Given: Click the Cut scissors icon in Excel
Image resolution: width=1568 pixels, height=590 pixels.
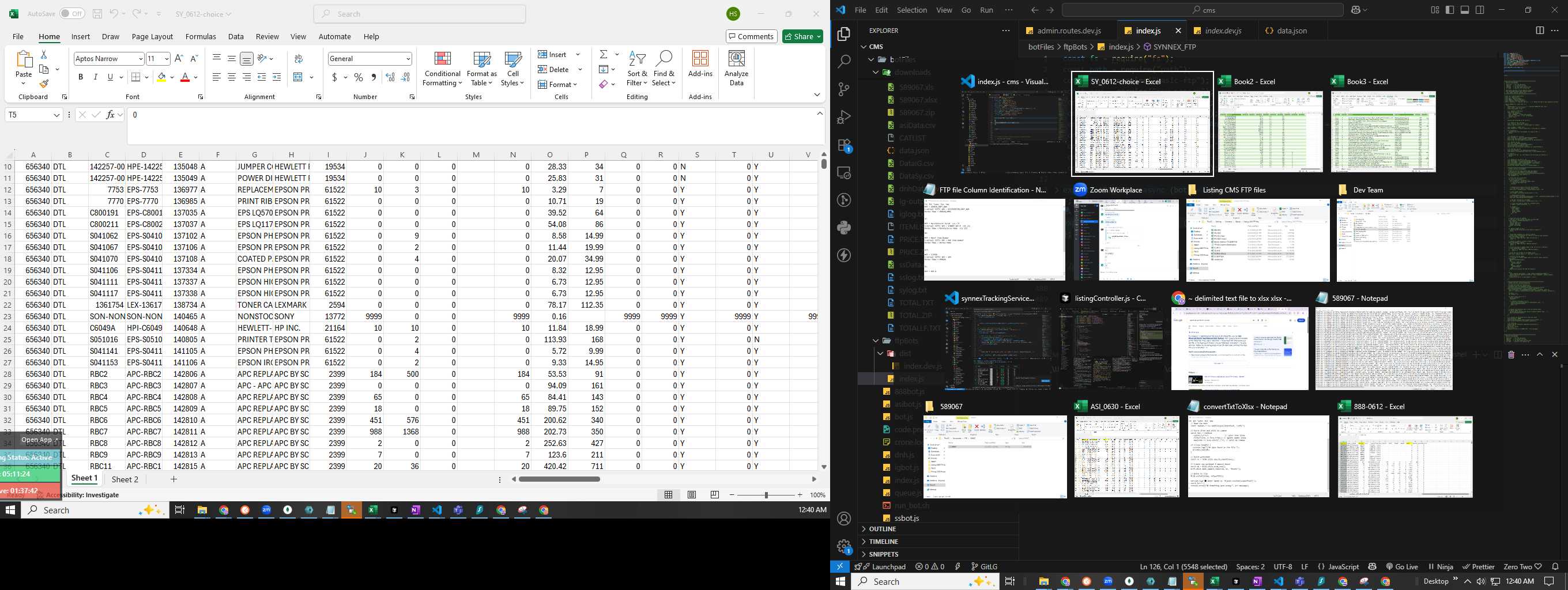Looking at the screenshot, I should tap(44, 55).
